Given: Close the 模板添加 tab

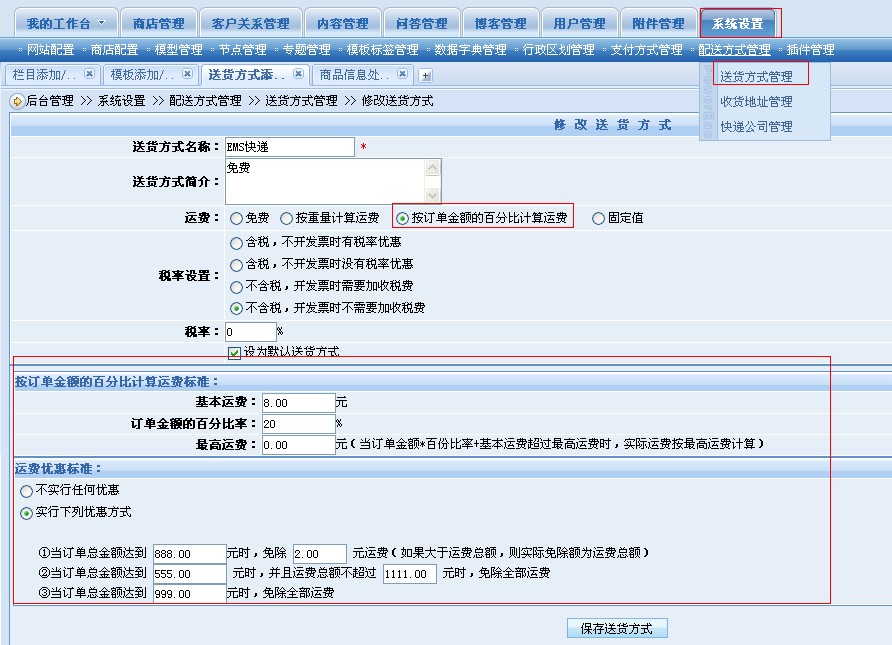Looking at the screenshot, I should [x=187, y=74].
